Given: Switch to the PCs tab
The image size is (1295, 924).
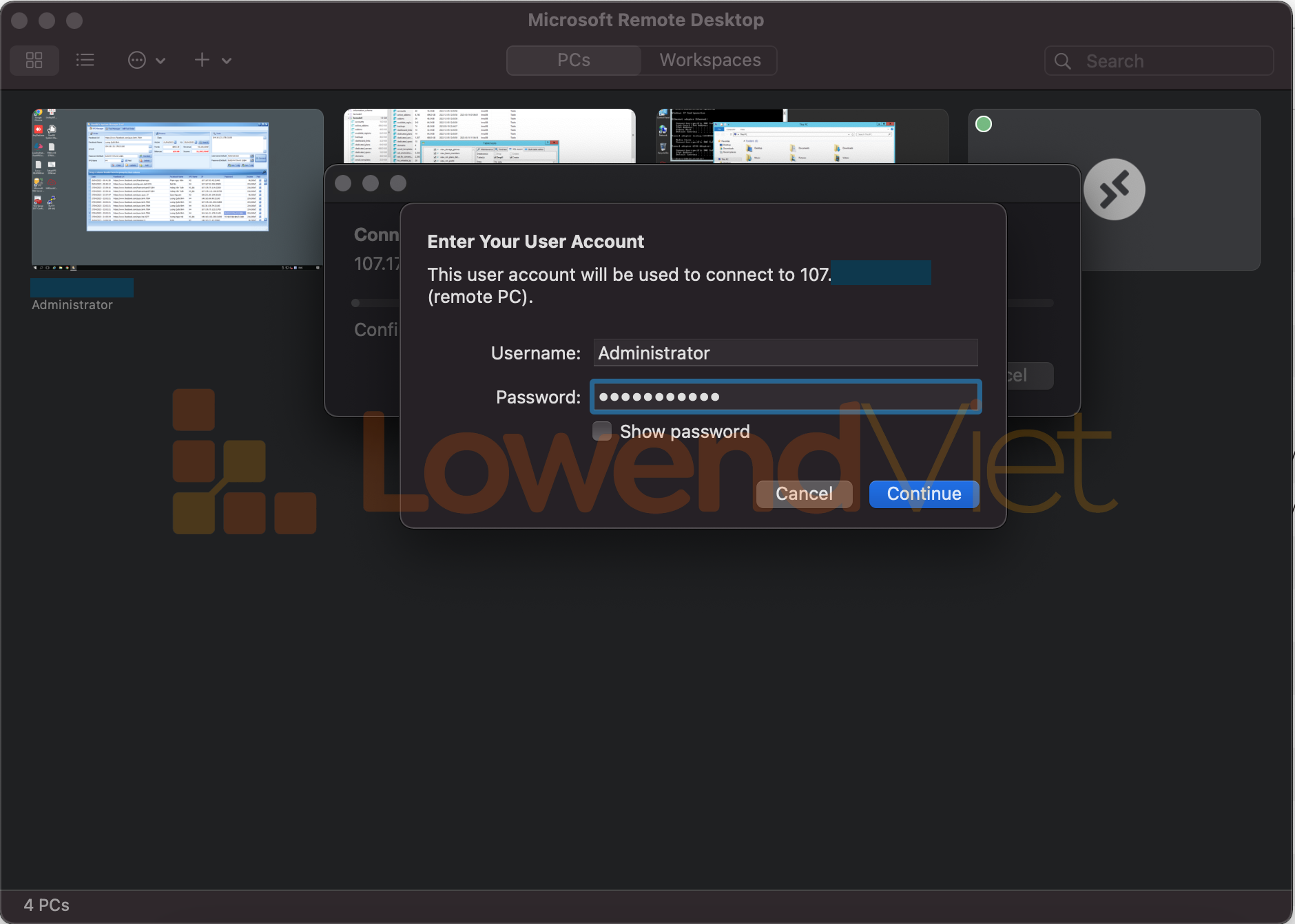Looking at the screenshot, I should [573, 61].
